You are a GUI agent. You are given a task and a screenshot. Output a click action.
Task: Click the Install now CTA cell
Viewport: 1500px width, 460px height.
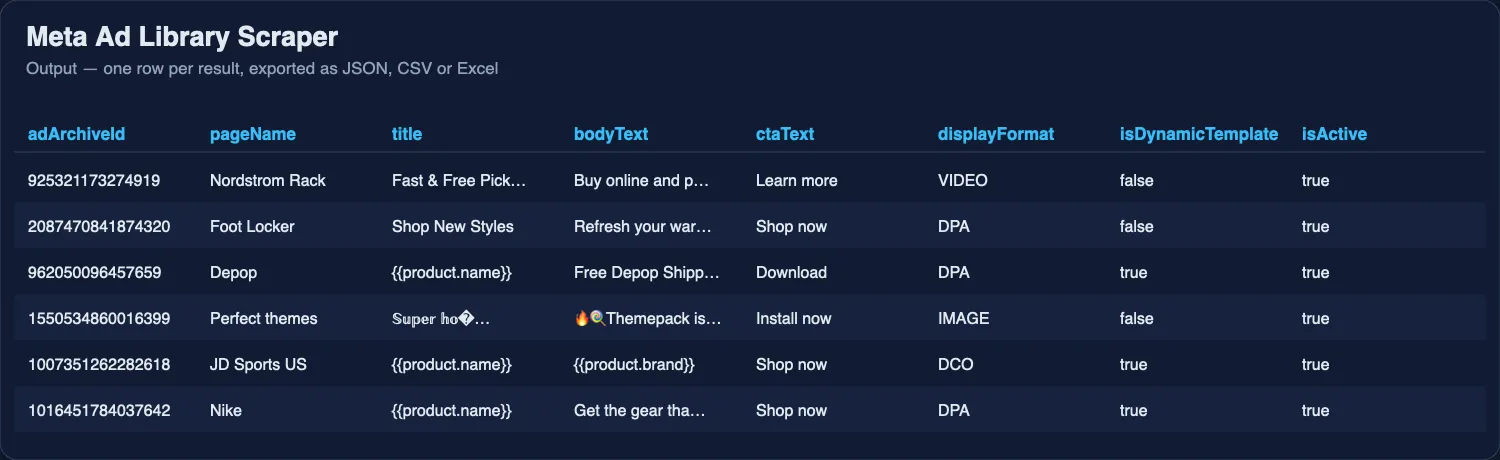[x=794, y=319]
